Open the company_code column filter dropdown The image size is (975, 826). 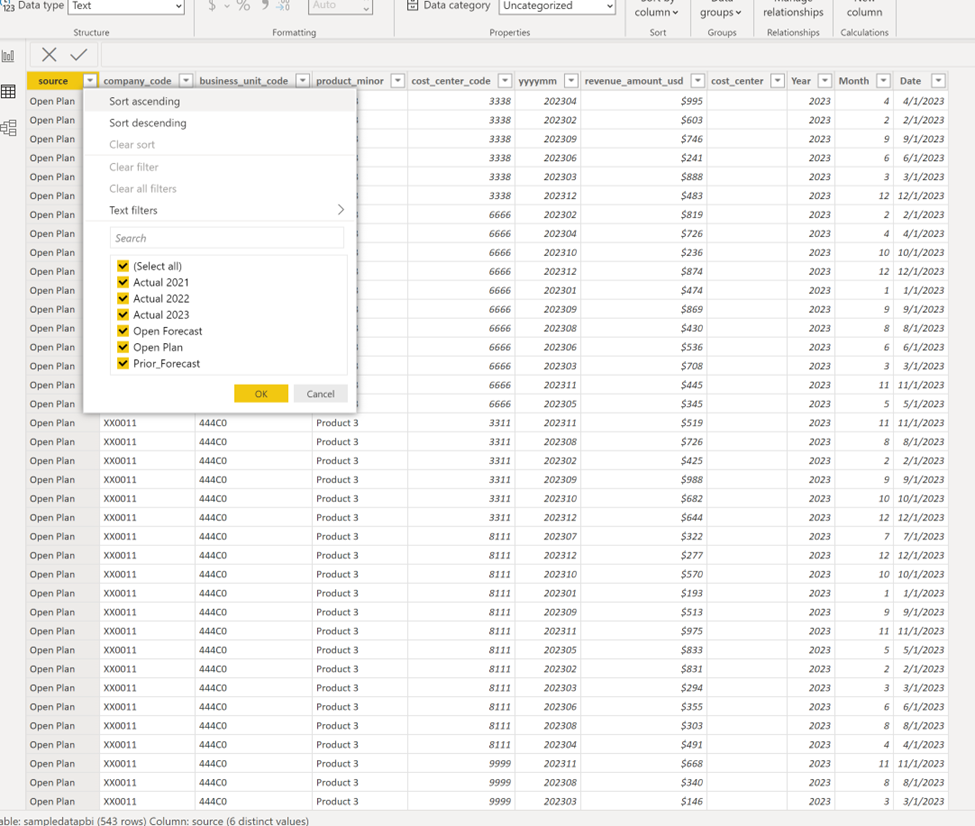click(185, 81)
